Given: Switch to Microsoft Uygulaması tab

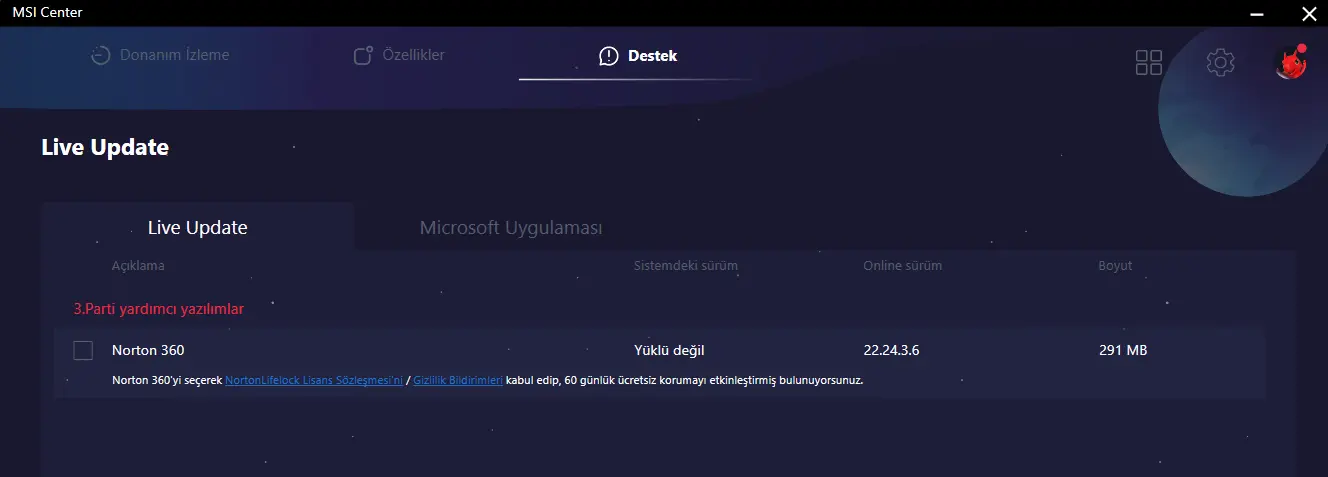Looking at the screenshot, I should tap(511, 227).
